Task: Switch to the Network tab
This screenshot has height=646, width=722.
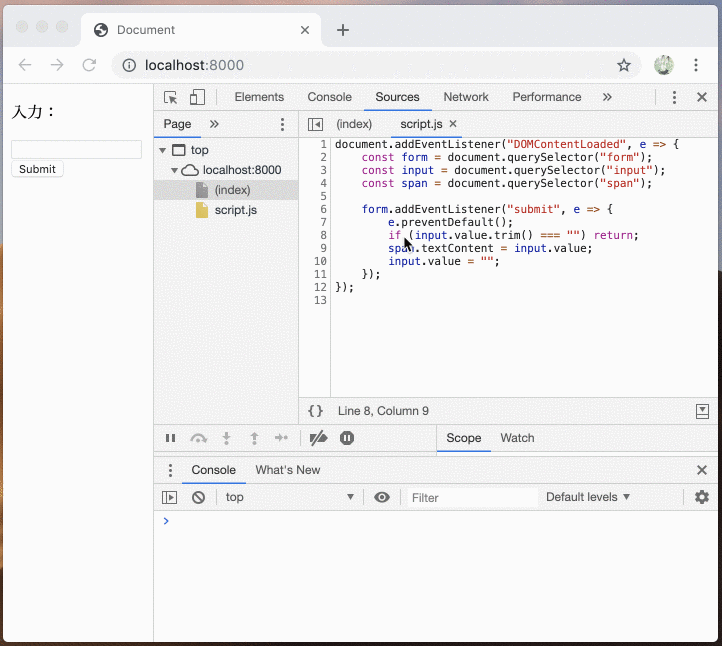Action: coord(466,97)
